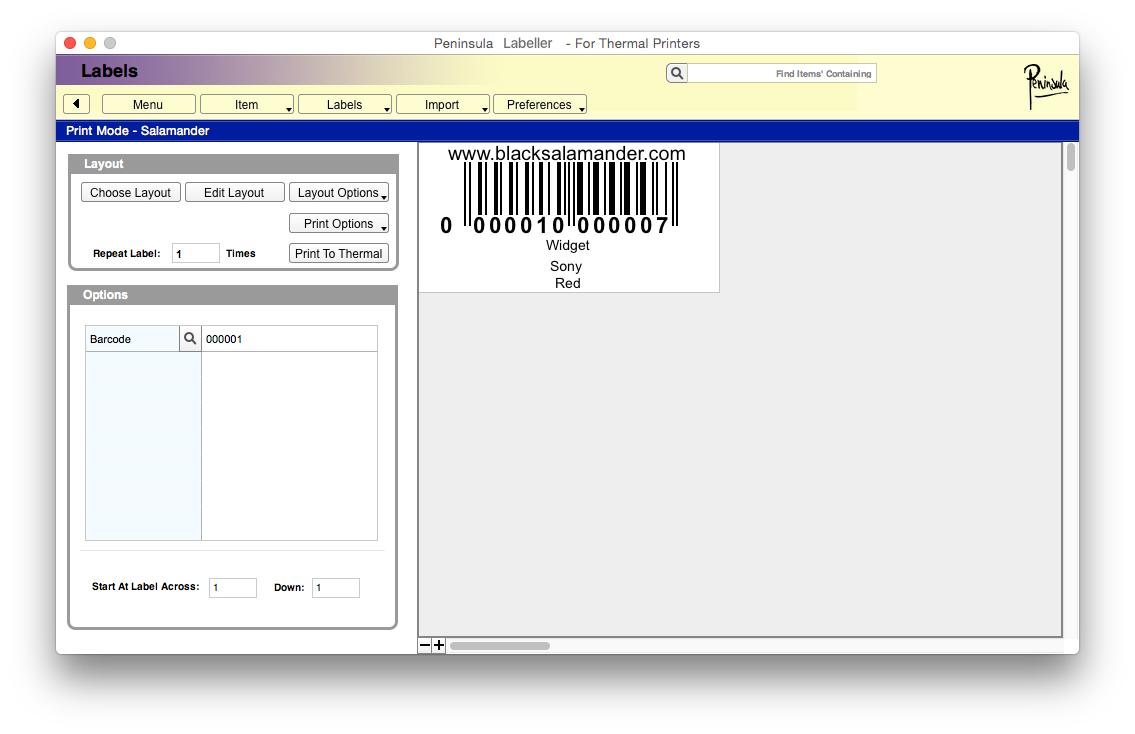
Task: Select the barcode label preview thumbnail
Action: [568, 217]
